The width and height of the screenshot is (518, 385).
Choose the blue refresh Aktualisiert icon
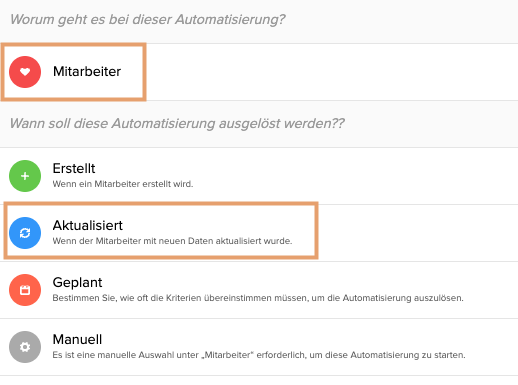(25, 233)
